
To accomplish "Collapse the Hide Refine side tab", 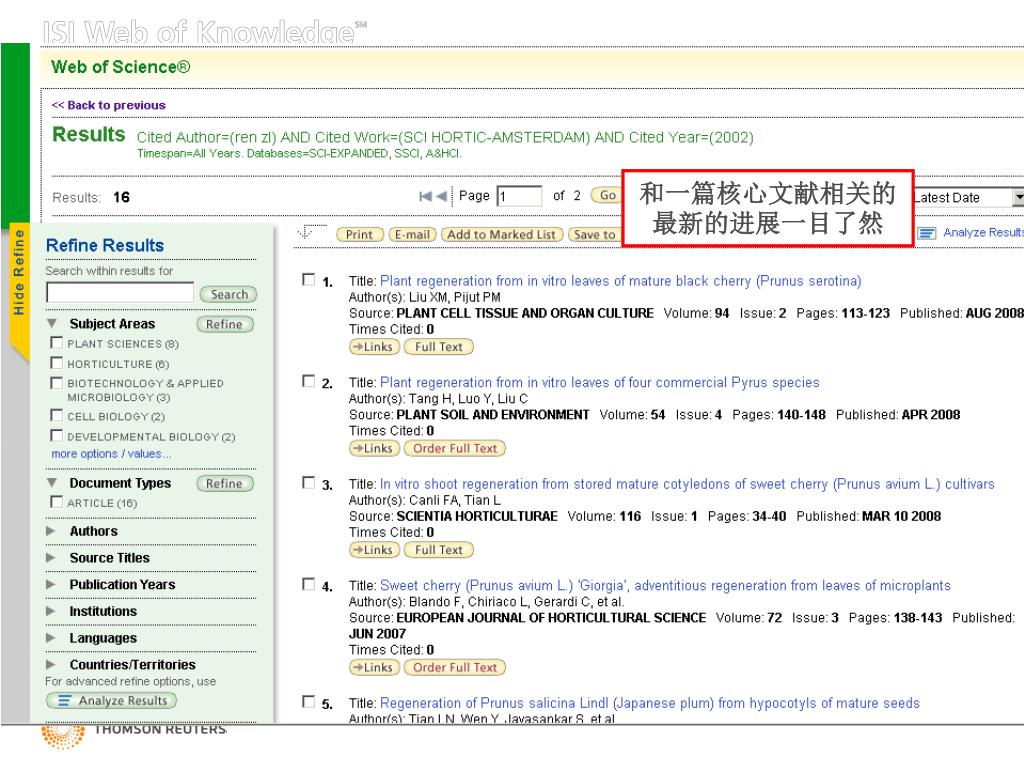I will click(x=19, y=274).
